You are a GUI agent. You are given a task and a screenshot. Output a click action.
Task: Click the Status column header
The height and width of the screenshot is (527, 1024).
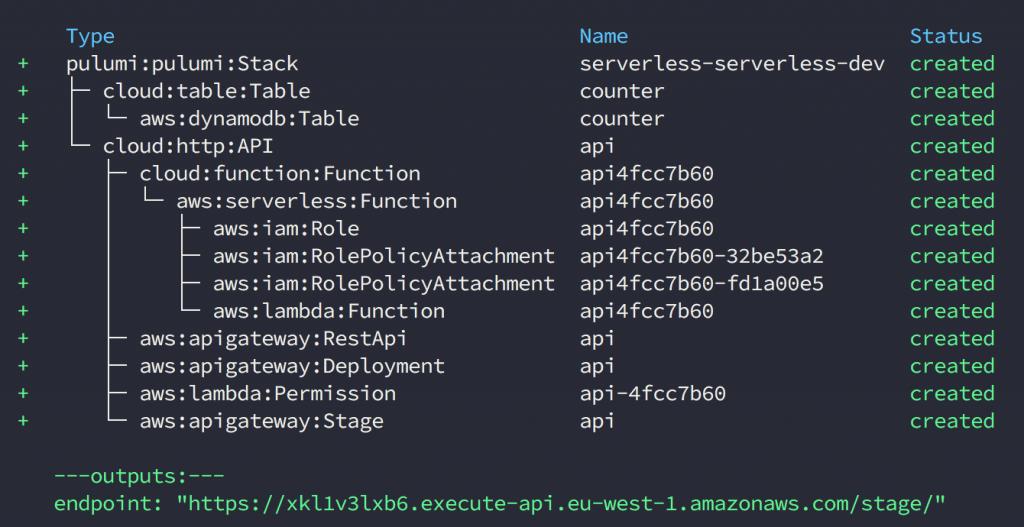tap(945, 37)
